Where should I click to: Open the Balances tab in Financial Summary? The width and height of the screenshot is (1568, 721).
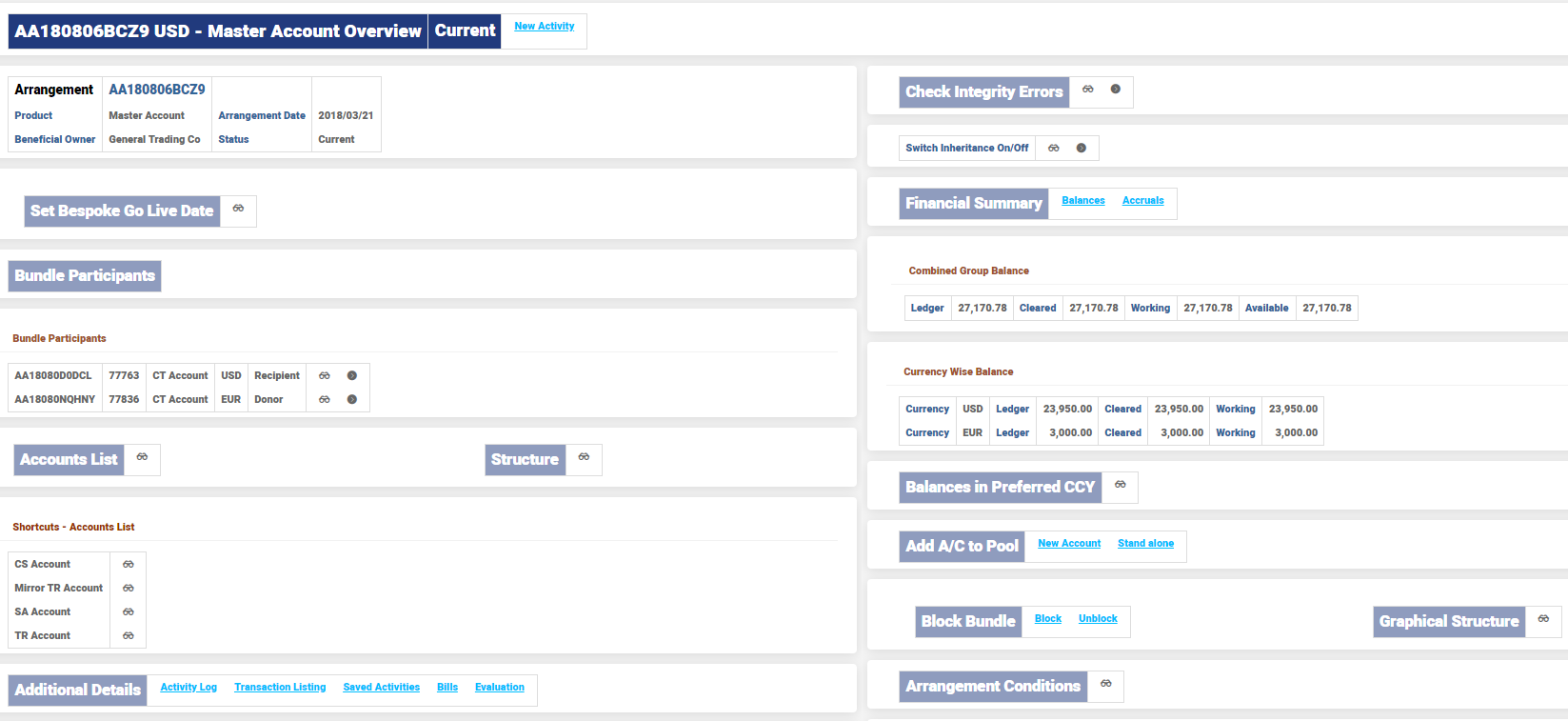pos(1082,201)
